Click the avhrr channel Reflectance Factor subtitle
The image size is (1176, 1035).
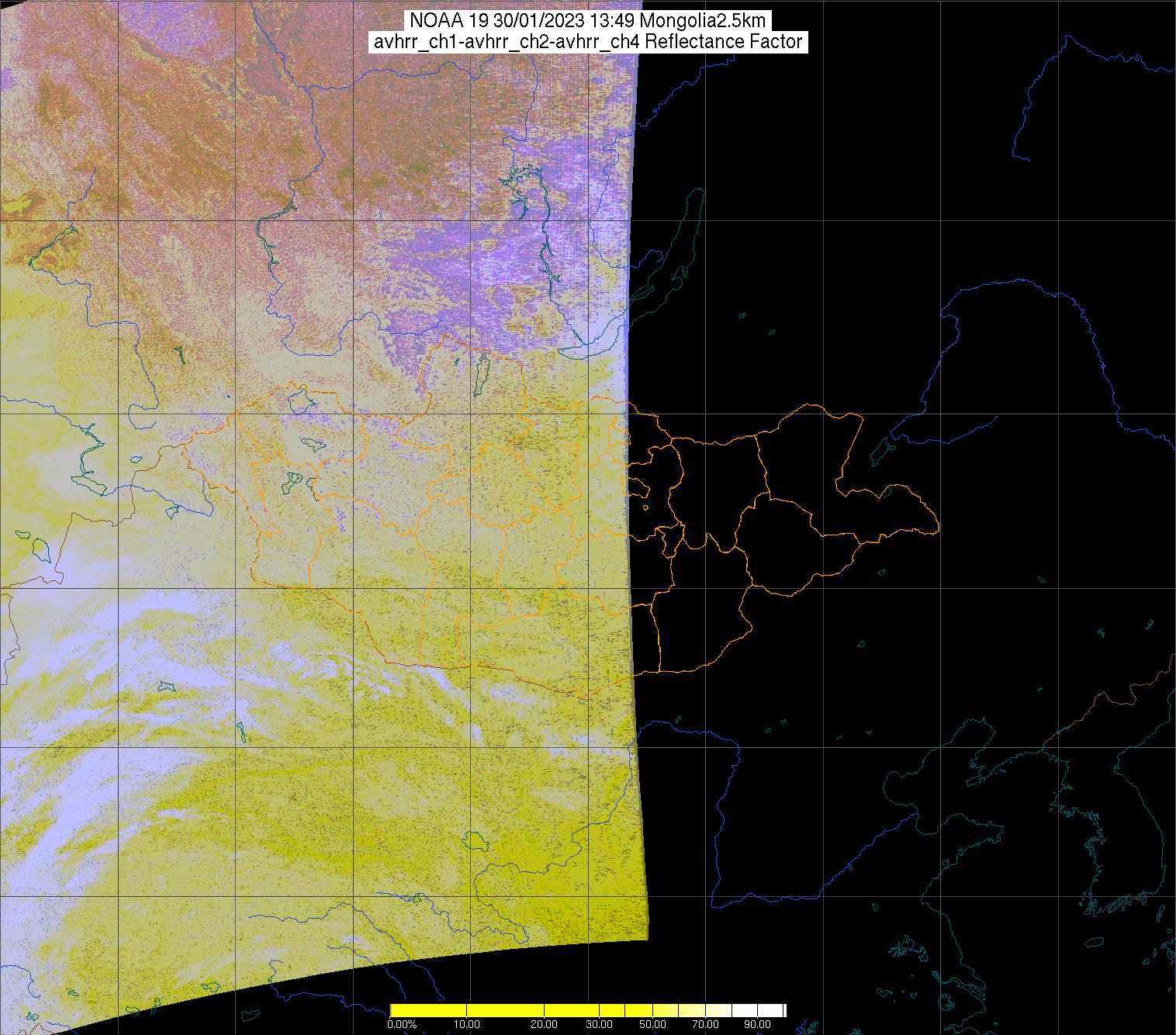[x=587, y=42]
